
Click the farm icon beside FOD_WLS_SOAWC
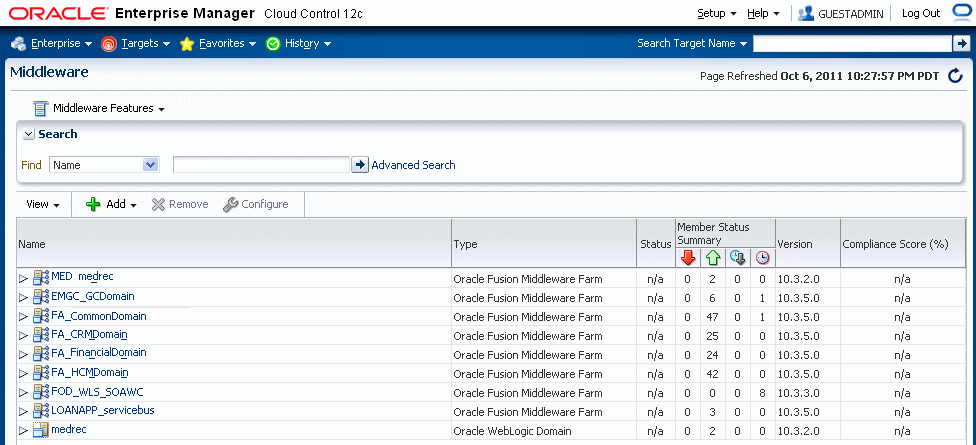41,392
